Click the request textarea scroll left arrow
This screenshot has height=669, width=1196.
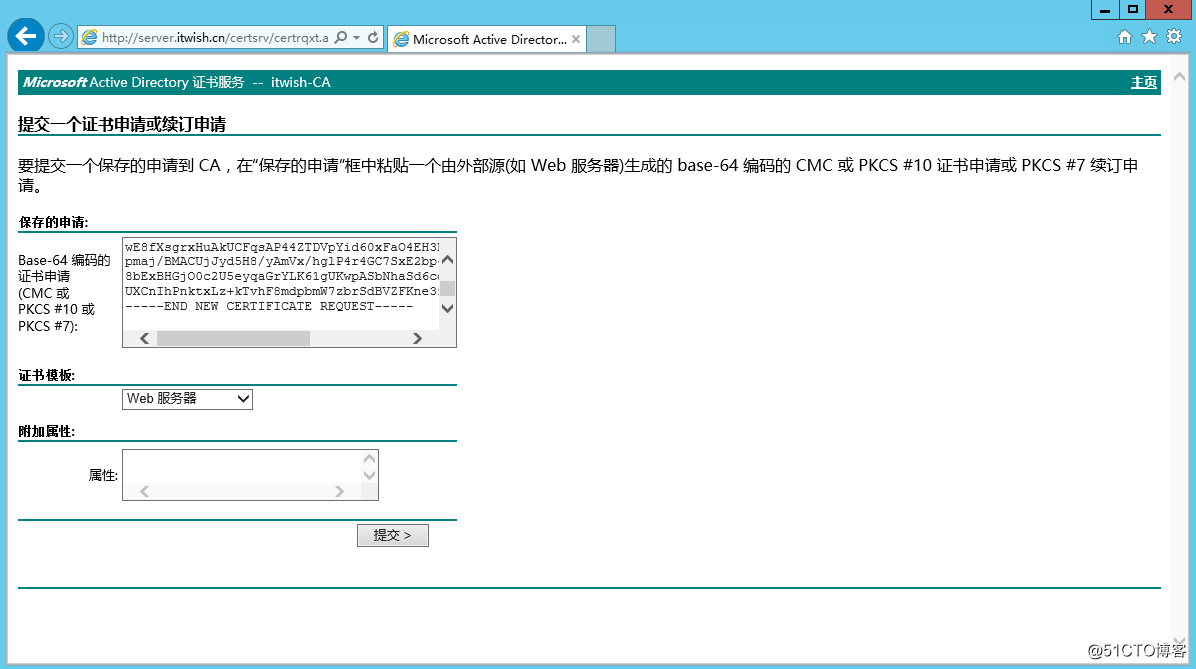pos(144,339)
